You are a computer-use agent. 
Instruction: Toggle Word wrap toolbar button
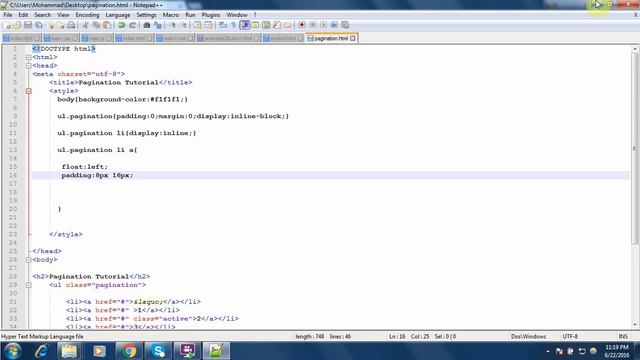coord(223,25)
